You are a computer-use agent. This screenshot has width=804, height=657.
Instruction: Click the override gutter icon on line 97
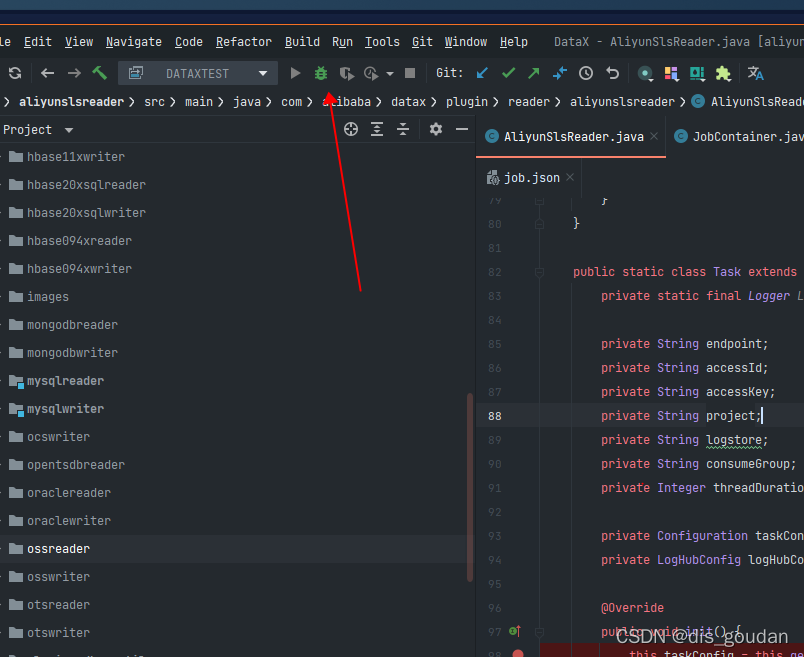coord(514,631)
